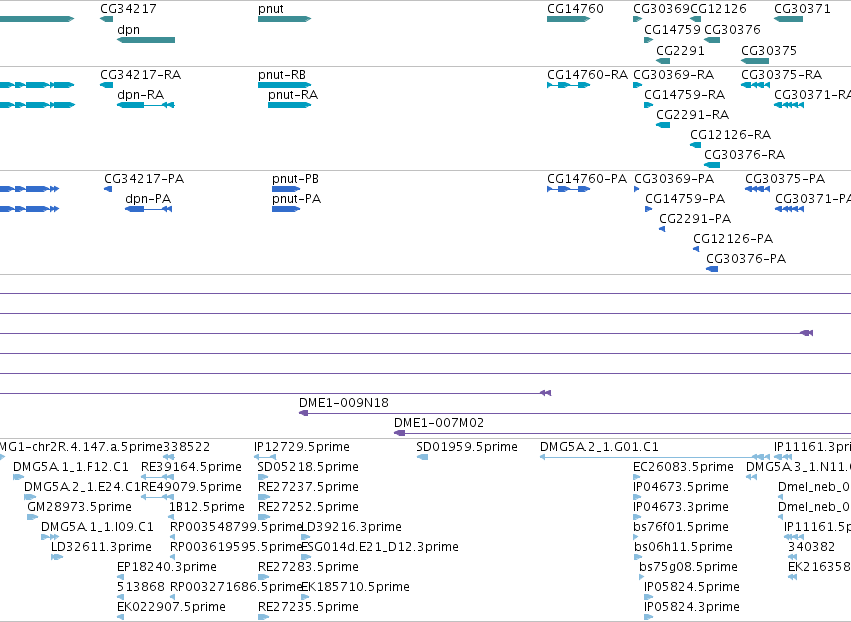Select the dpn-RA transcript glyph
This screenshot has height=622, width=851.
coord(146,105)
